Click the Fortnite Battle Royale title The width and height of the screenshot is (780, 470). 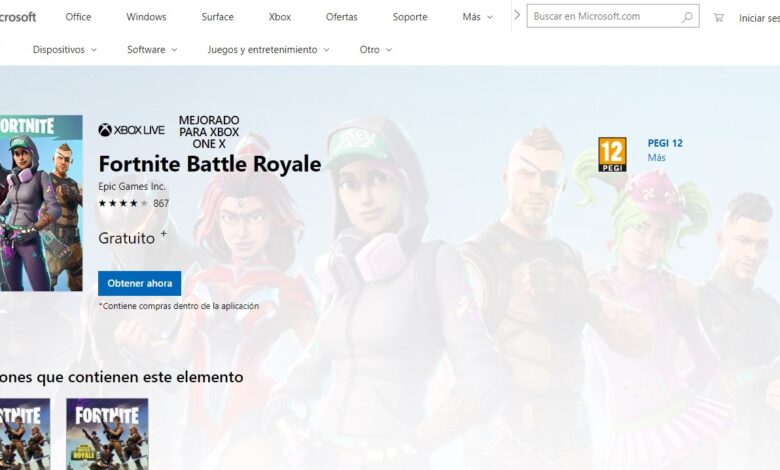tap(210, 164)
